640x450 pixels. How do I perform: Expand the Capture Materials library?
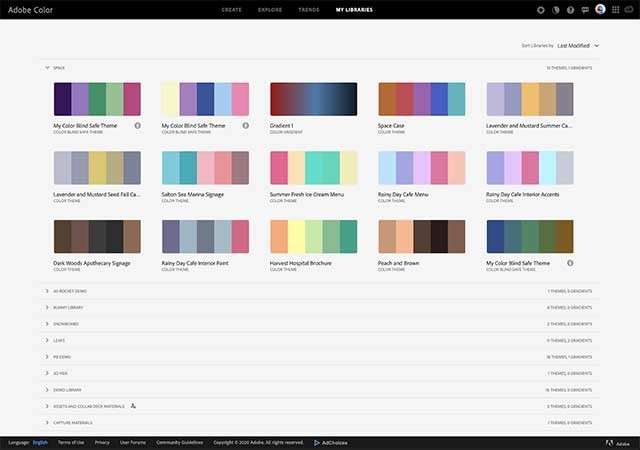click(x=47, y=422)
